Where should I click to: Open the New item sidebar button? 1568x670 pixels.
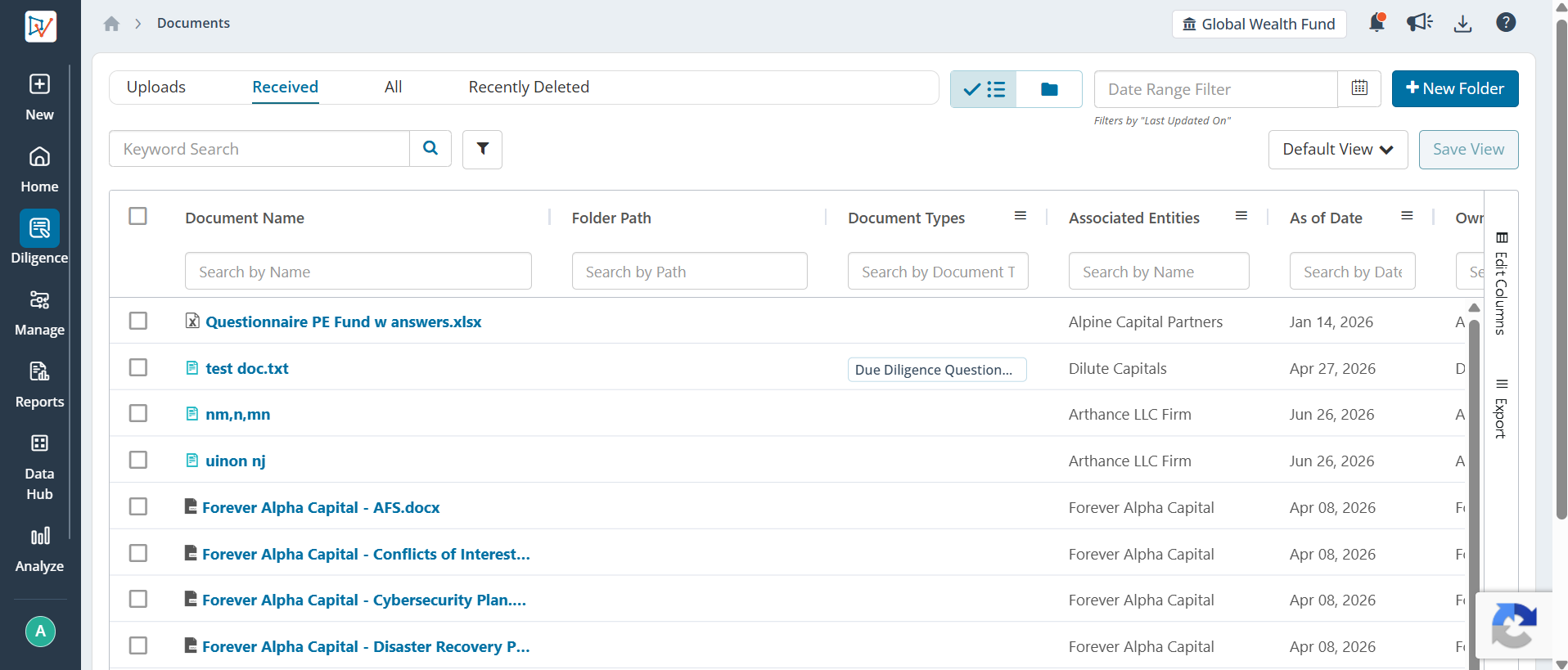pos(39,97)
